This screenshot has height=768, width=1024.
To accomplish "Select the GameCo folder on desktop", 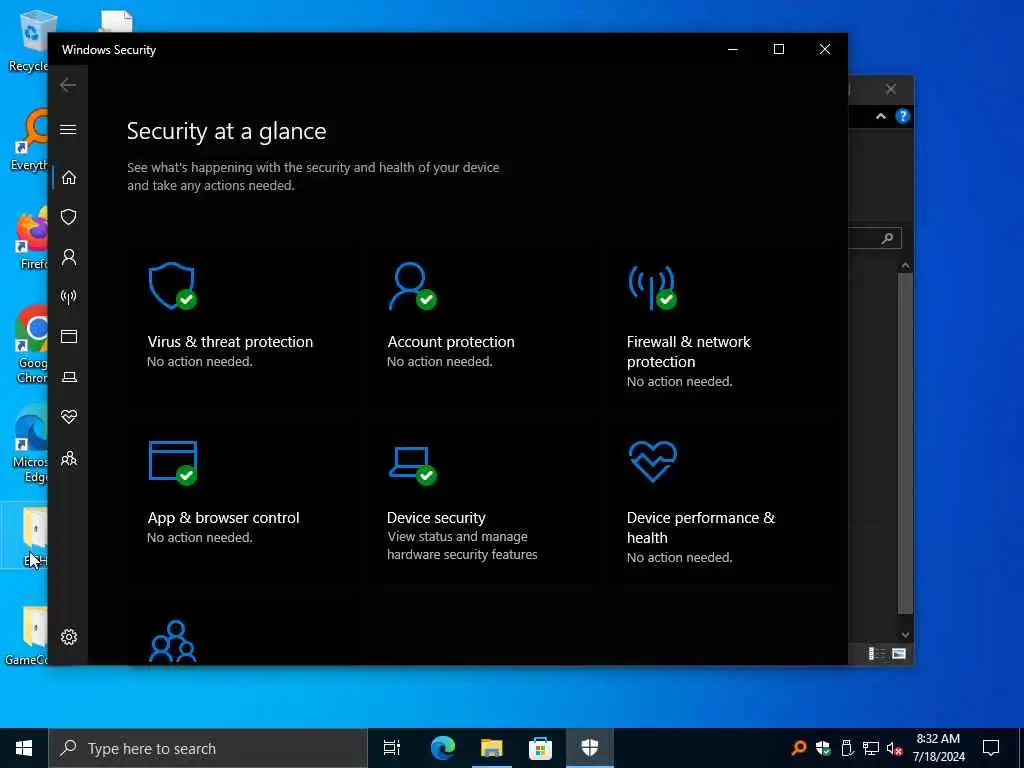I will [x=27, y=635].
